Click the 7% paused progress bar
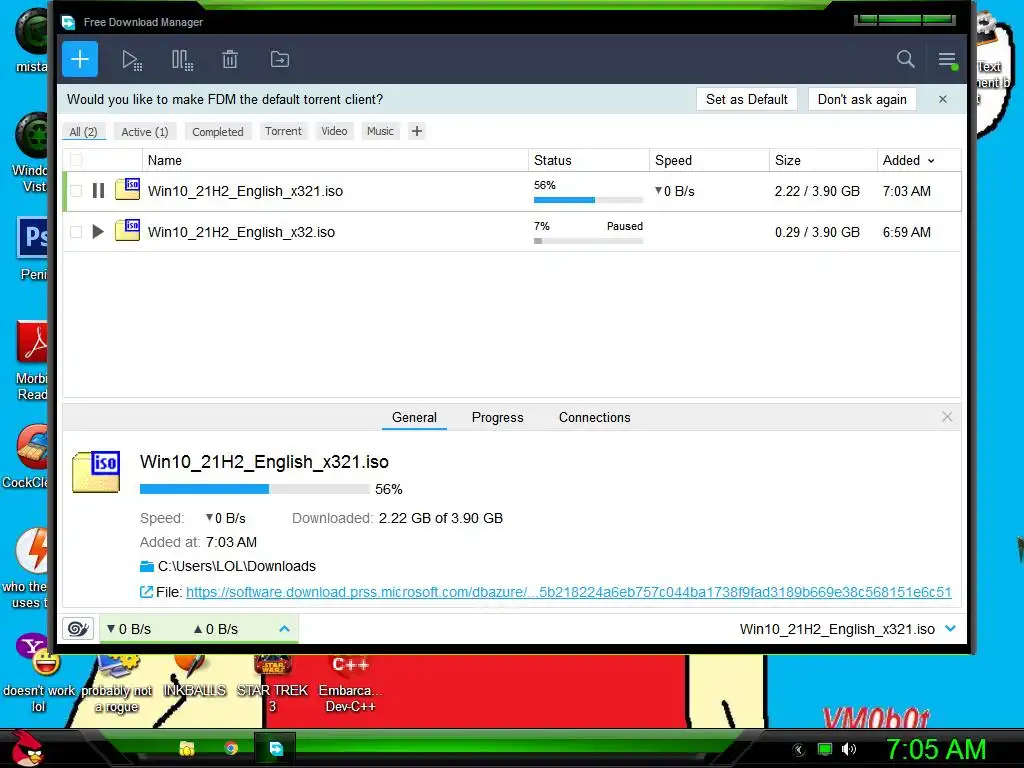The width and height of the screenshot is (1024, 768). click(x=588, y=241)
